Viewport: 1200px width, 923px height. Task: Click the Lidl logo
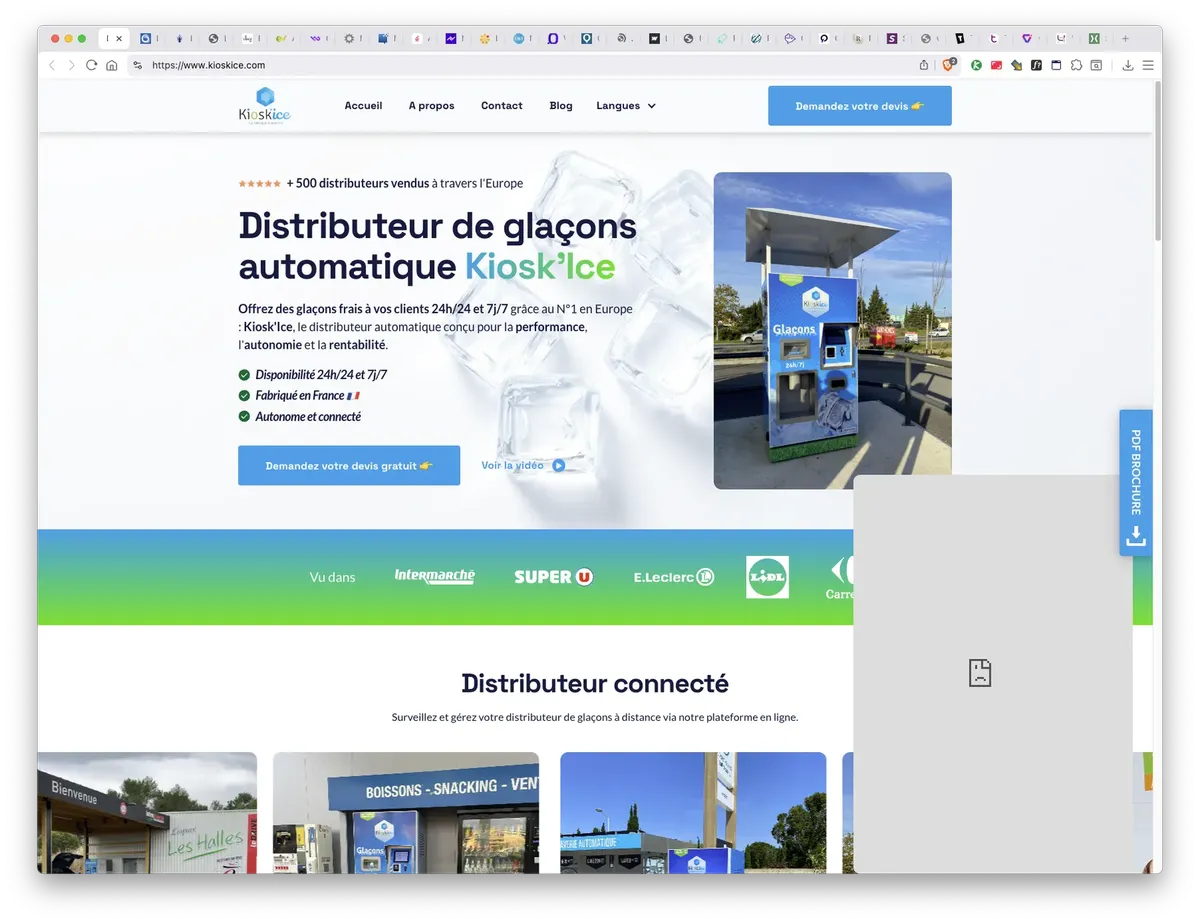(767, 577)
